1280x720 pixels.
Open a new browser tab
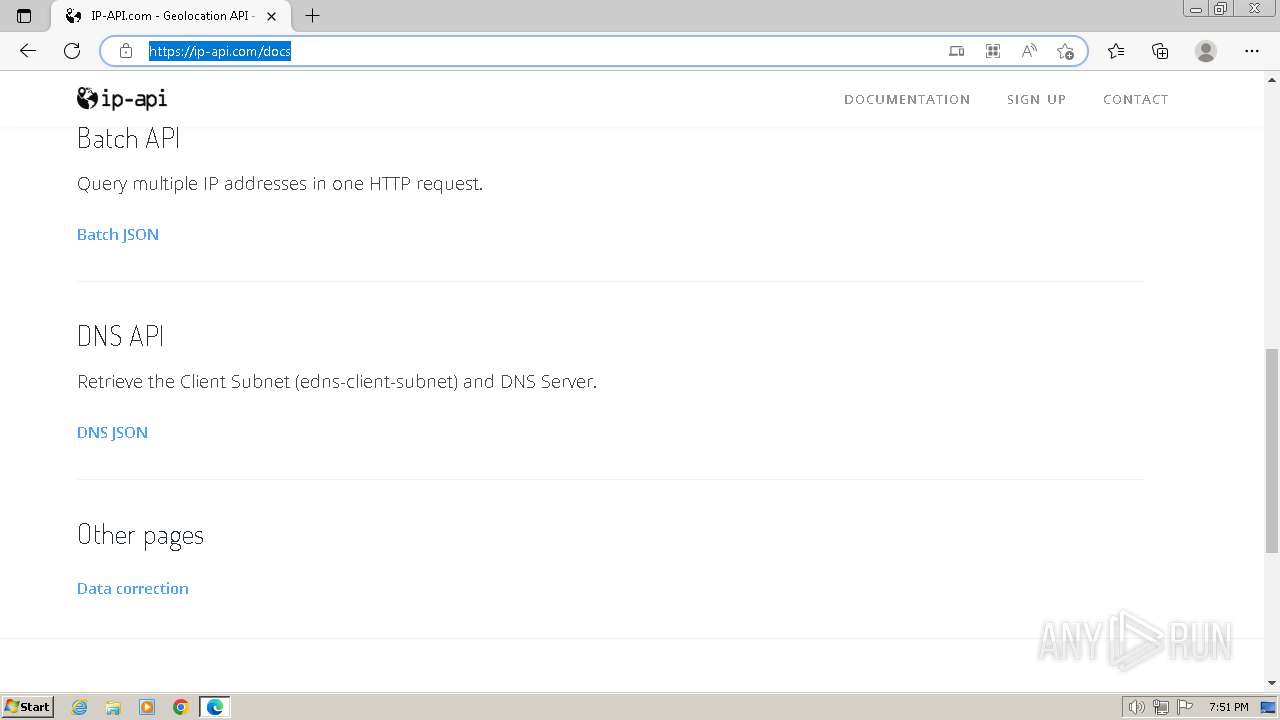pyautogui.click(x=312, y=16)
